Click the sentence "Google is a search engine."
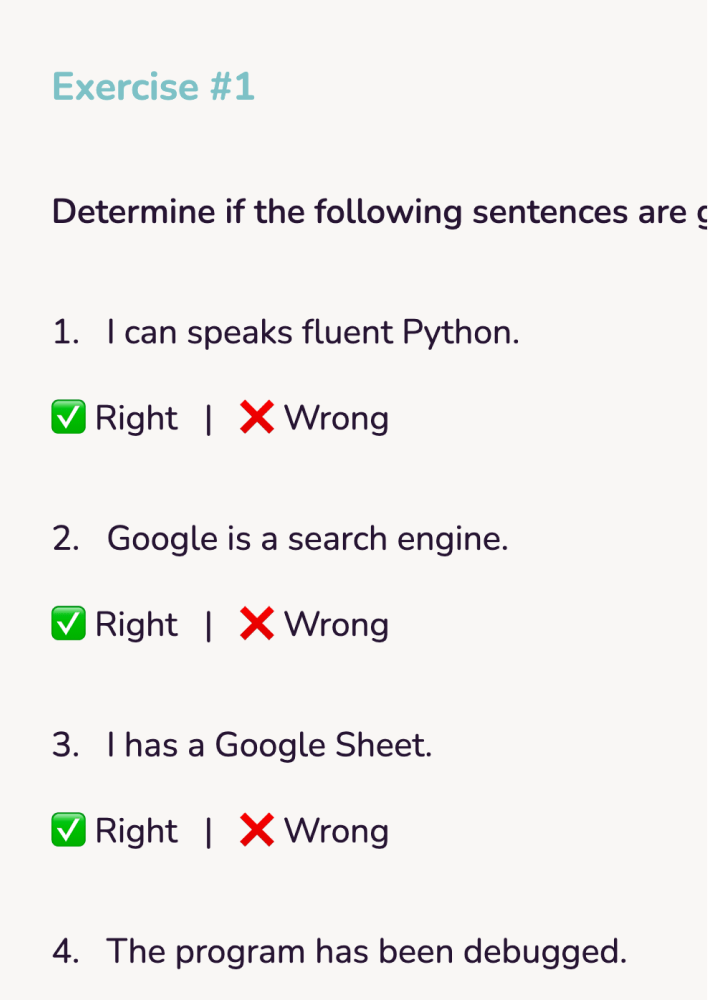This screenshot has width=708, height=1000. (308, 539)
